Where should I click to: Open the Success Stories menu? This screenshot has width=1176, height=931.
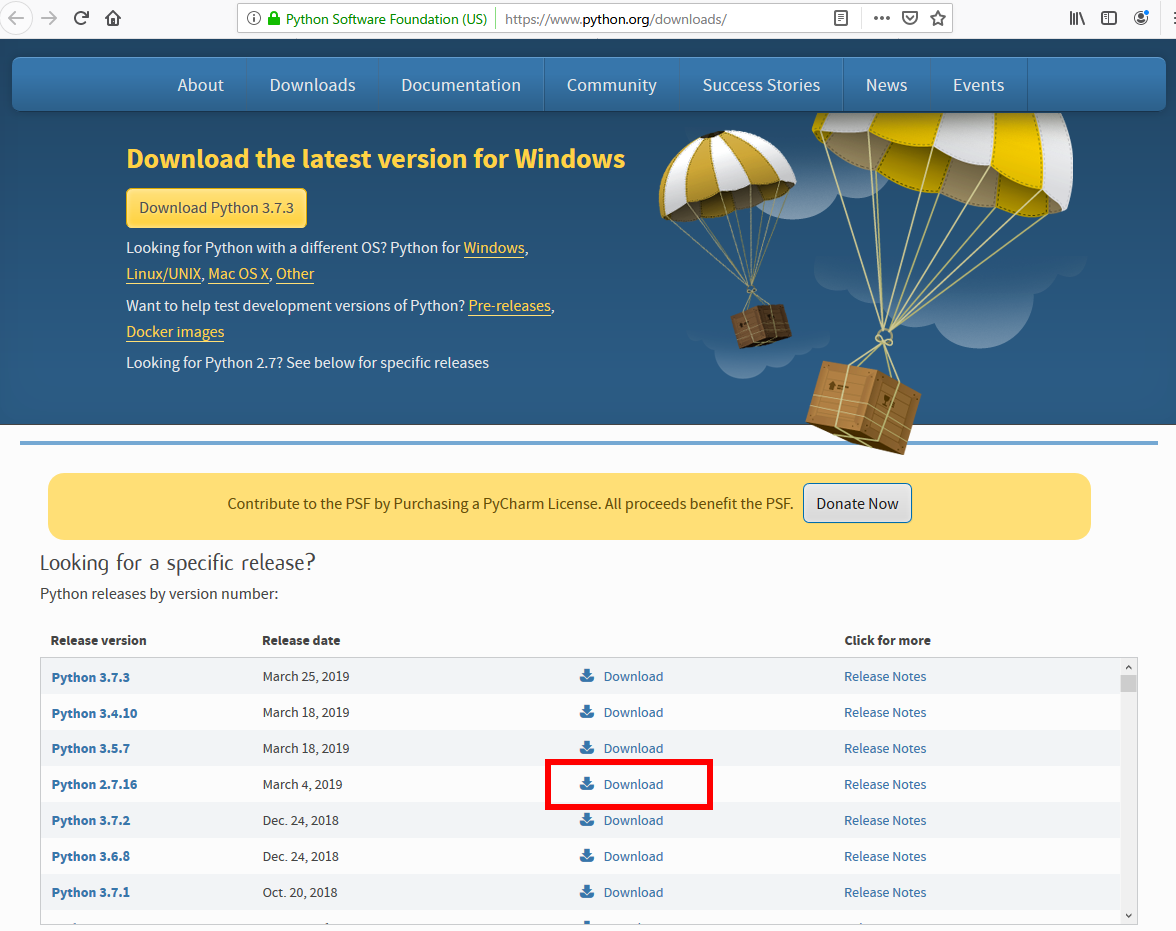click(761, 85)
